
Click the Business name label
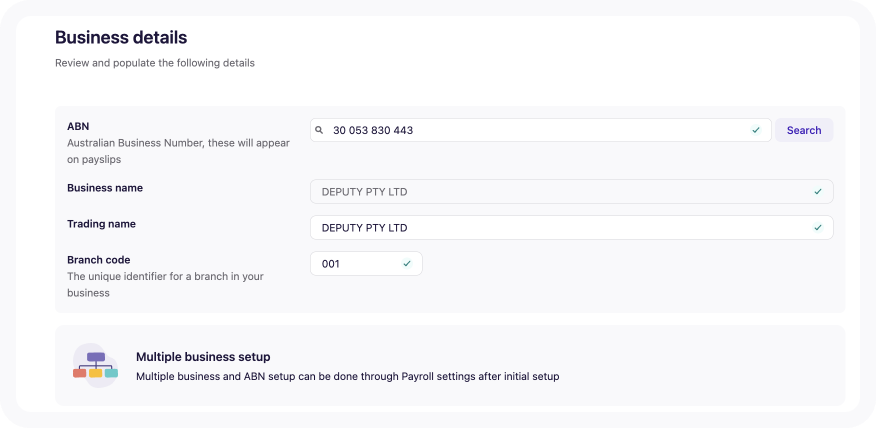tap(105, 188)
